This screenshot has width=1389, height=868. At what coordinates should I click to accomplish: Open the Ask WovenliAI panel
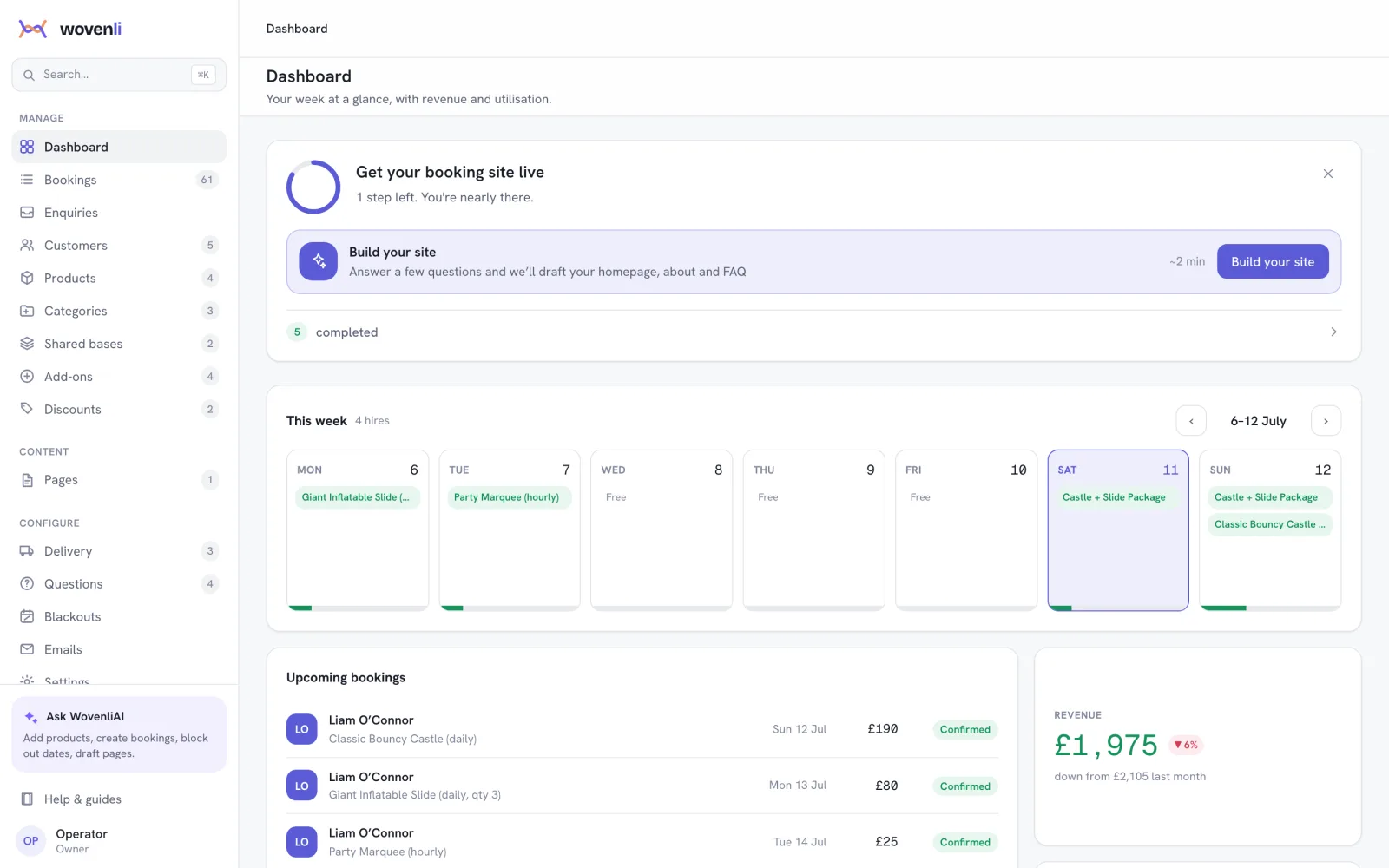click(x=119, y=734)
